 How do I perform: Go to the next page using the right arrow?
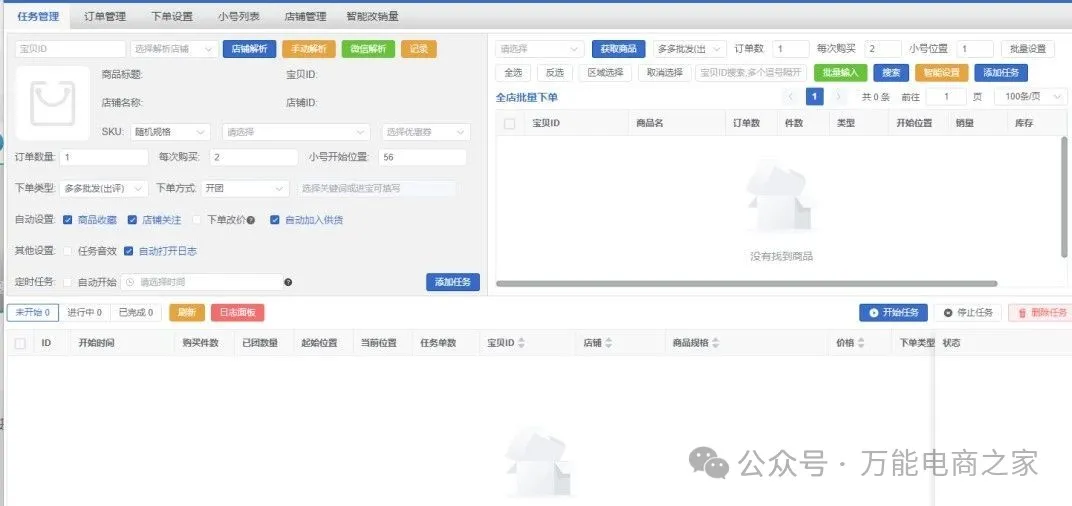tap(838, 97)
